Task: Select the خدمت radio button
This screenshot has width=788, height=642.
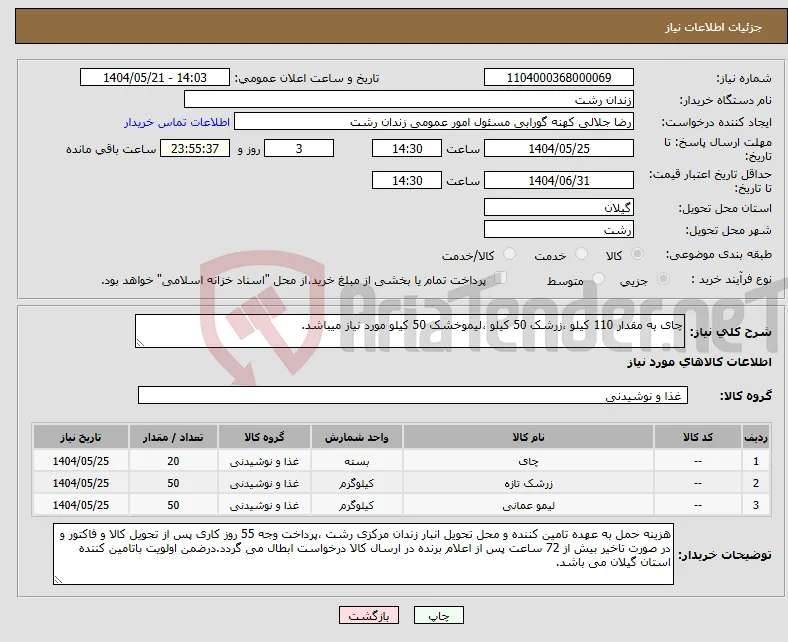Action: tap(581, 254)
